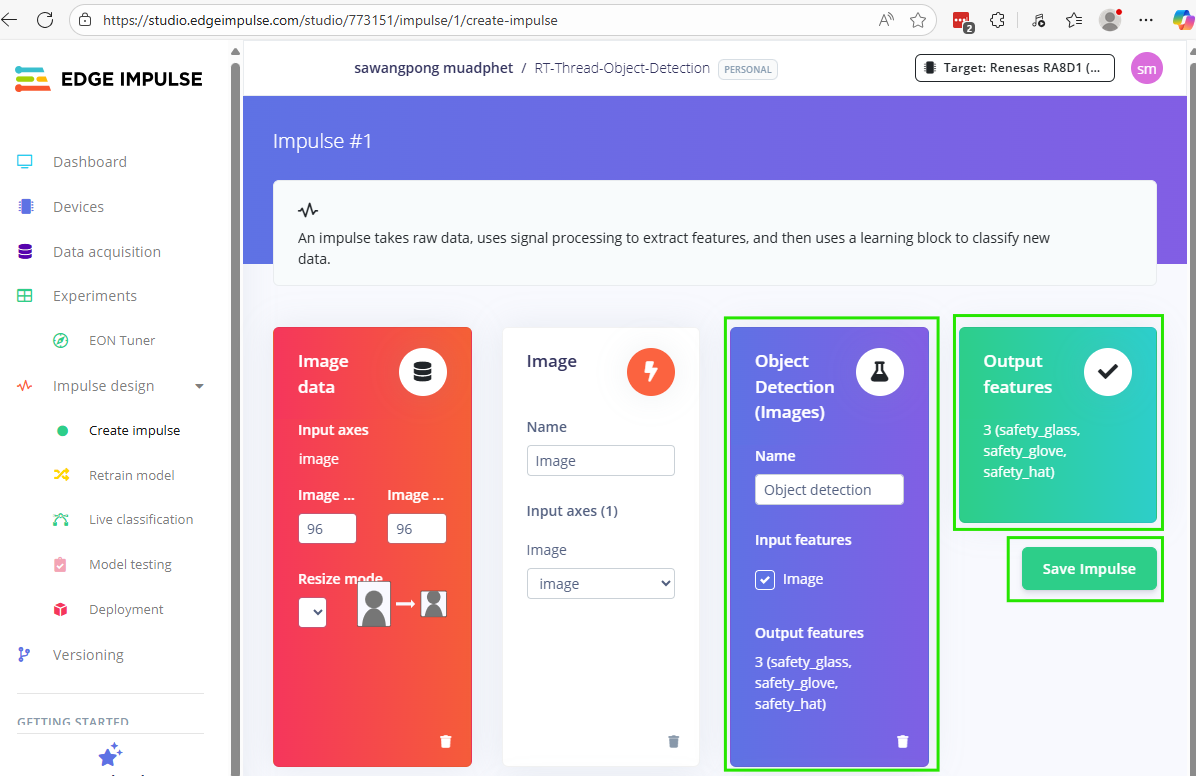
Task: Bookmark page with the star icon
Action: (x=917, y=20)
